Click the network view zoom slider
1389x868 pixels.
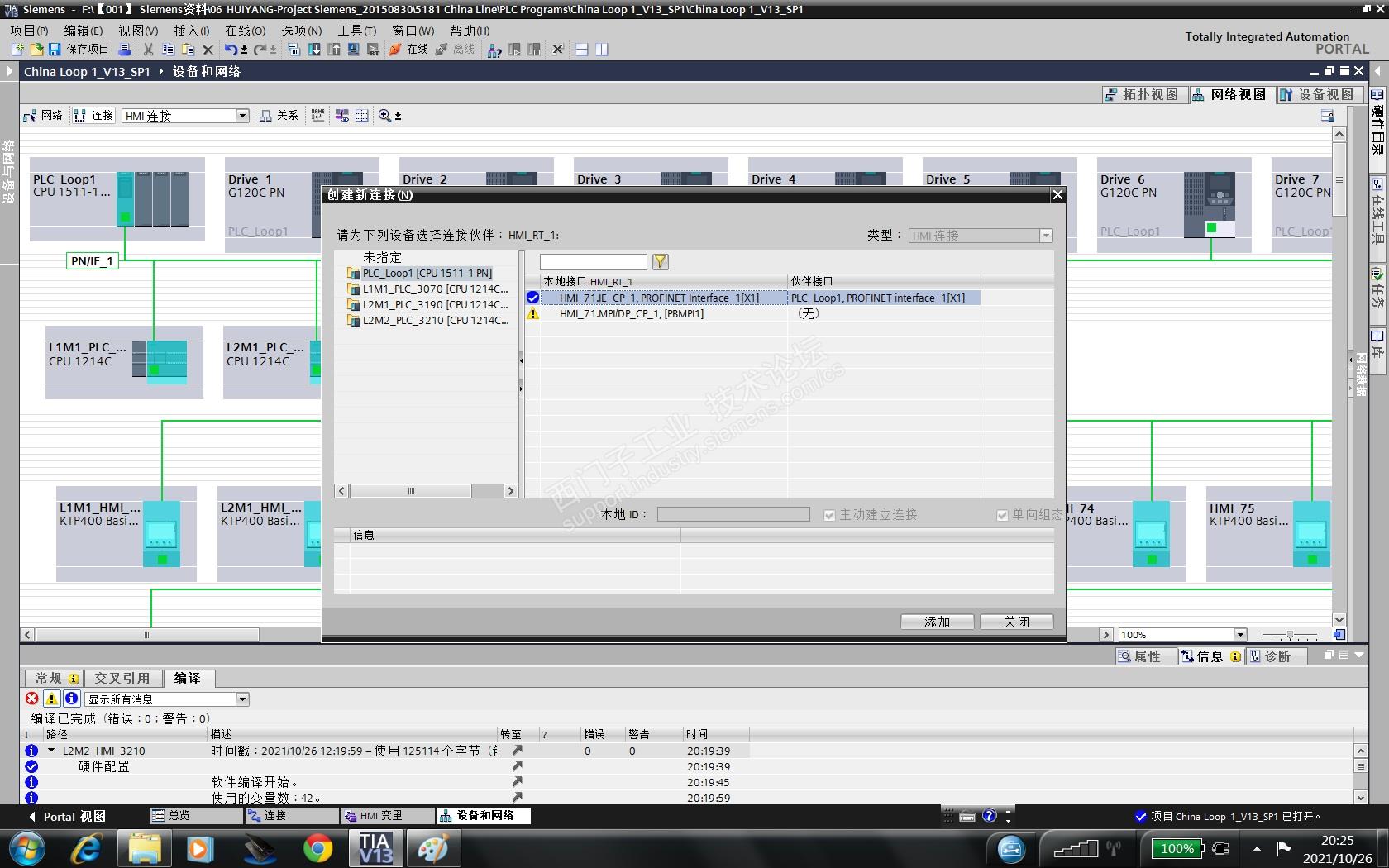point(1290,635)
